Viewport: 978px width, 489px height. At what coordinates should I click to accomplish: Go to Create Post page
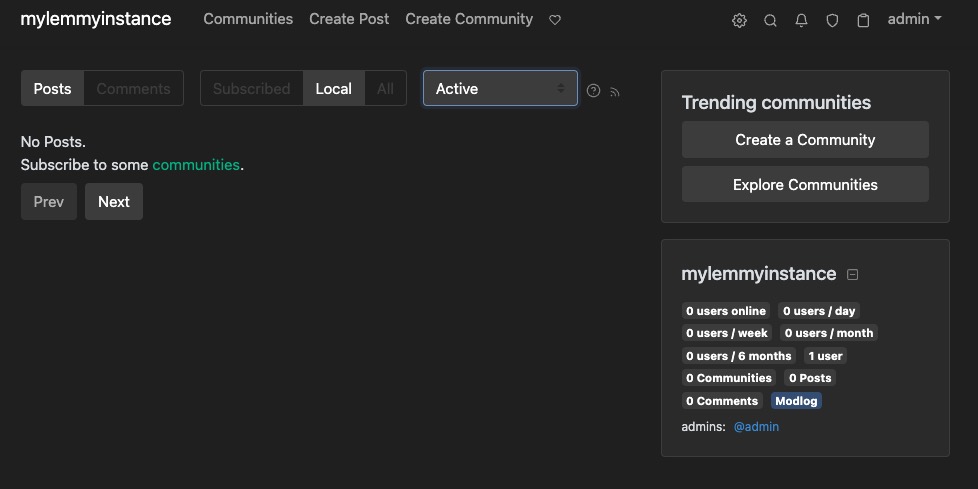349,19
